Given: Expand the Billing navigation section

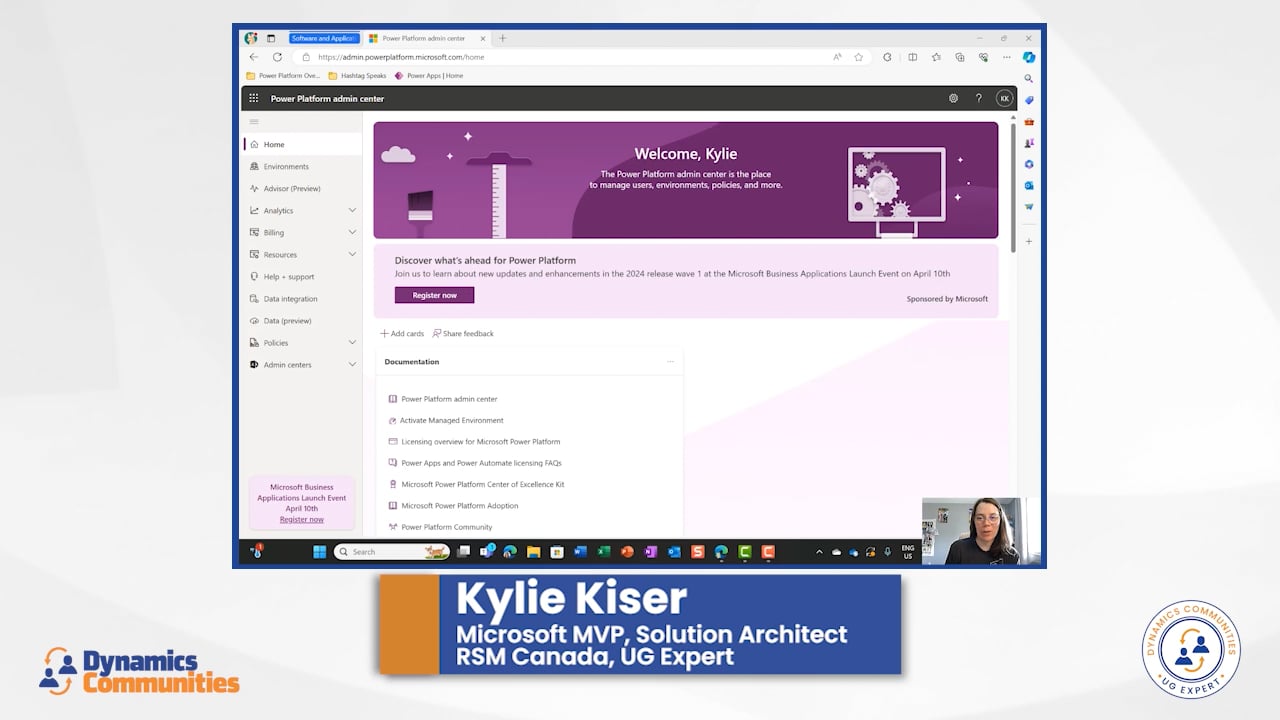Looking at the screenshot, I should 352,233.
